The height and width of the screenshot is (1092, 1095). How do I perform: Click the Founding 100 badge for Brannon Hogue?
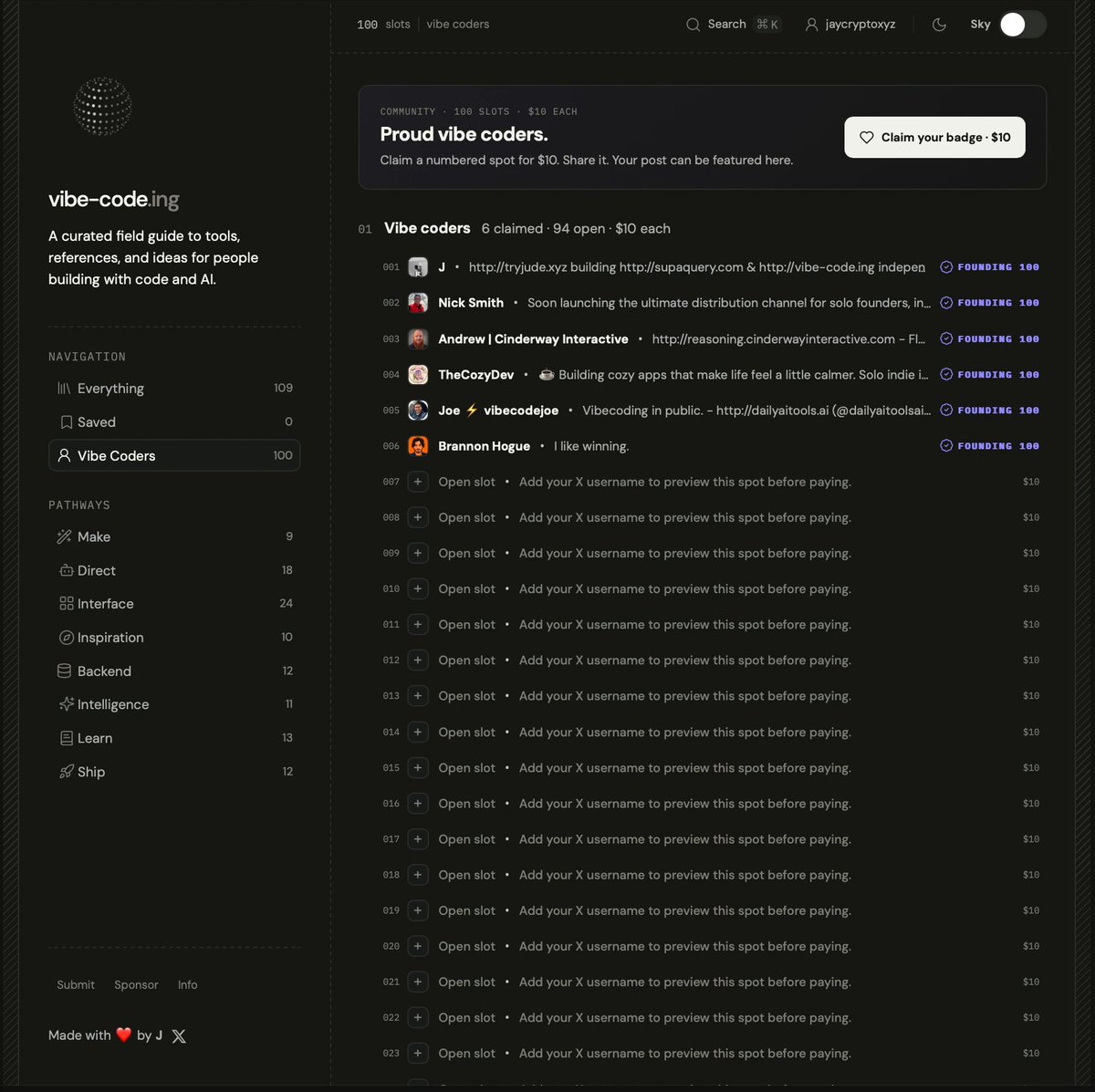coord(990,446)
